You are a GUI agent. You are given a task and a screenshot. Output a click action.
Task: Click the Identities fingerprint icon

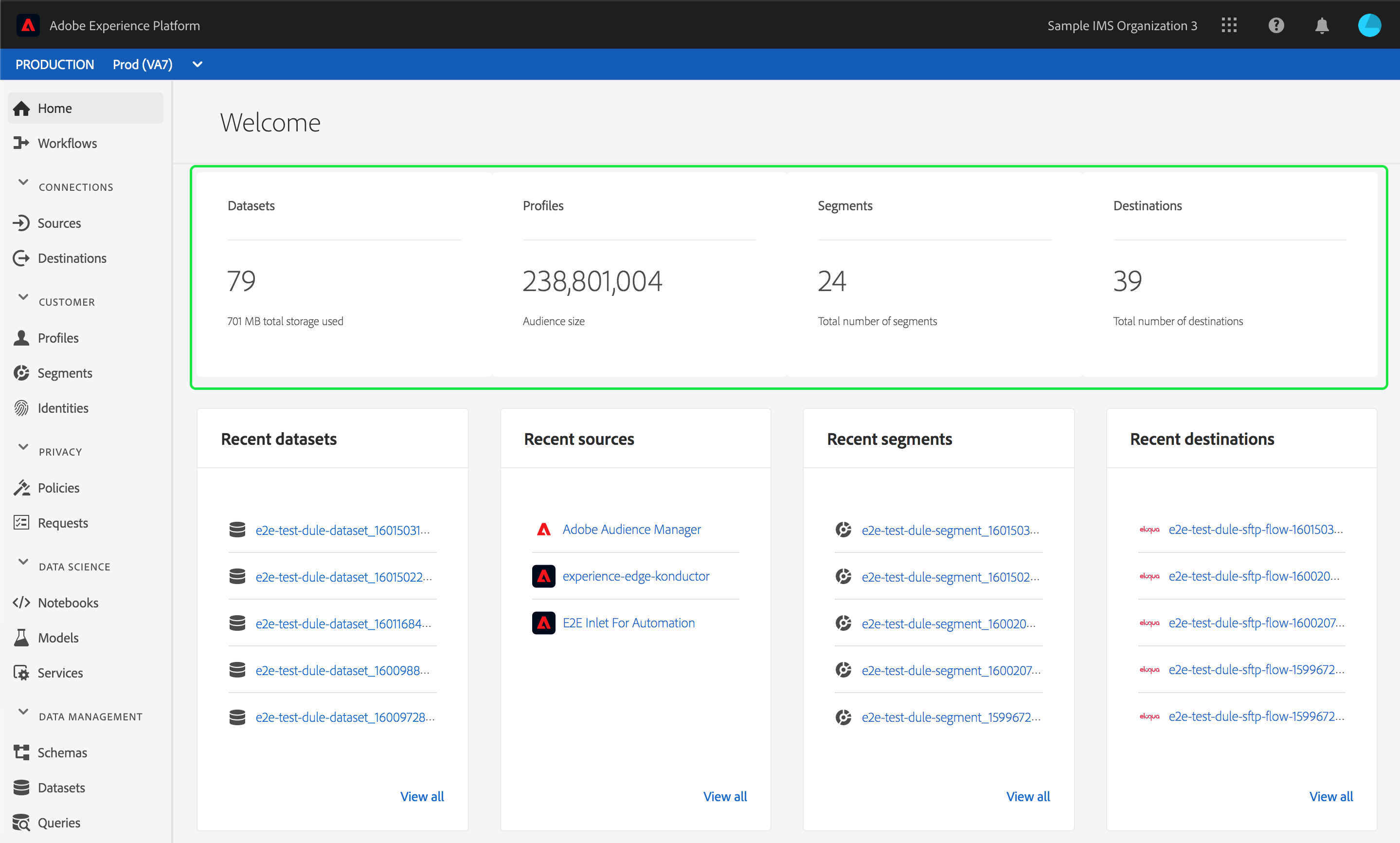pos(21,408)
